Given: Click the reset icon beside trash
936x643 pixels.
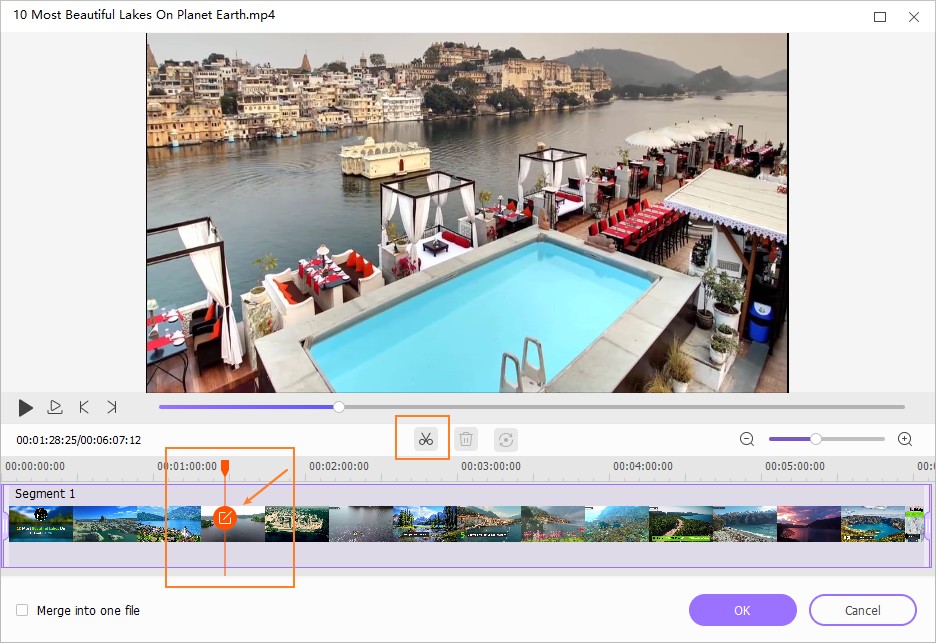Looking at the screenshot, I should (x=507, y=439).
